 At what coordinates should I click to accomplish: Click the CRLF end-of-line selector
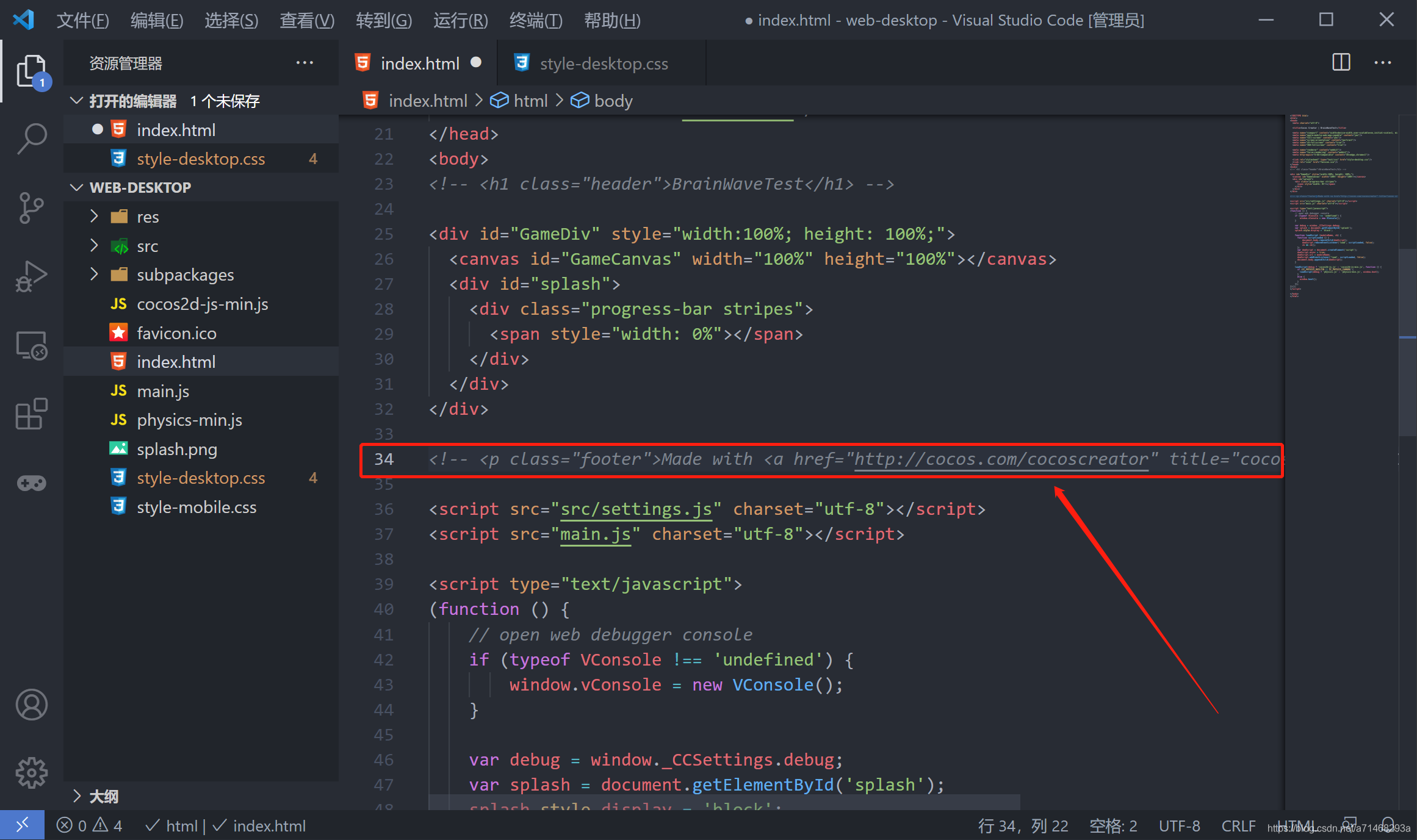(1238, 826)
